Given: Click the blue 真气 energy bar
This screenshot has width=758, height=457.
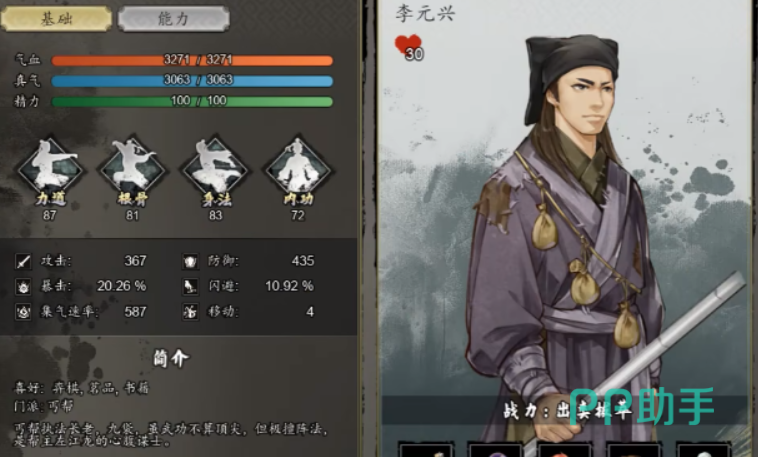Looking at the screenshot, I should tap(192, 81).
